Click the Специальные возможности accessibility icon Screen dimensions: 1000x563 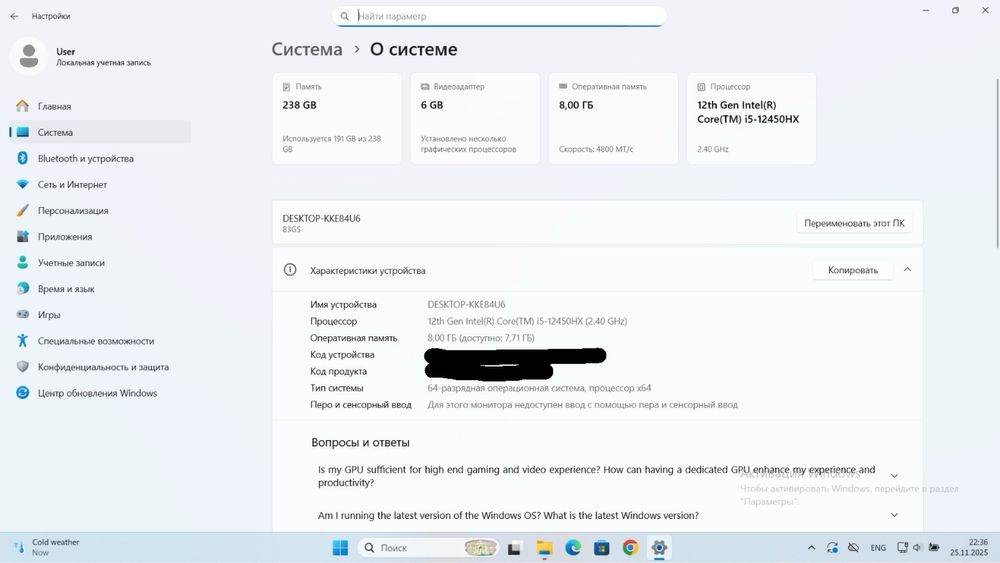(x=22, y=340)
